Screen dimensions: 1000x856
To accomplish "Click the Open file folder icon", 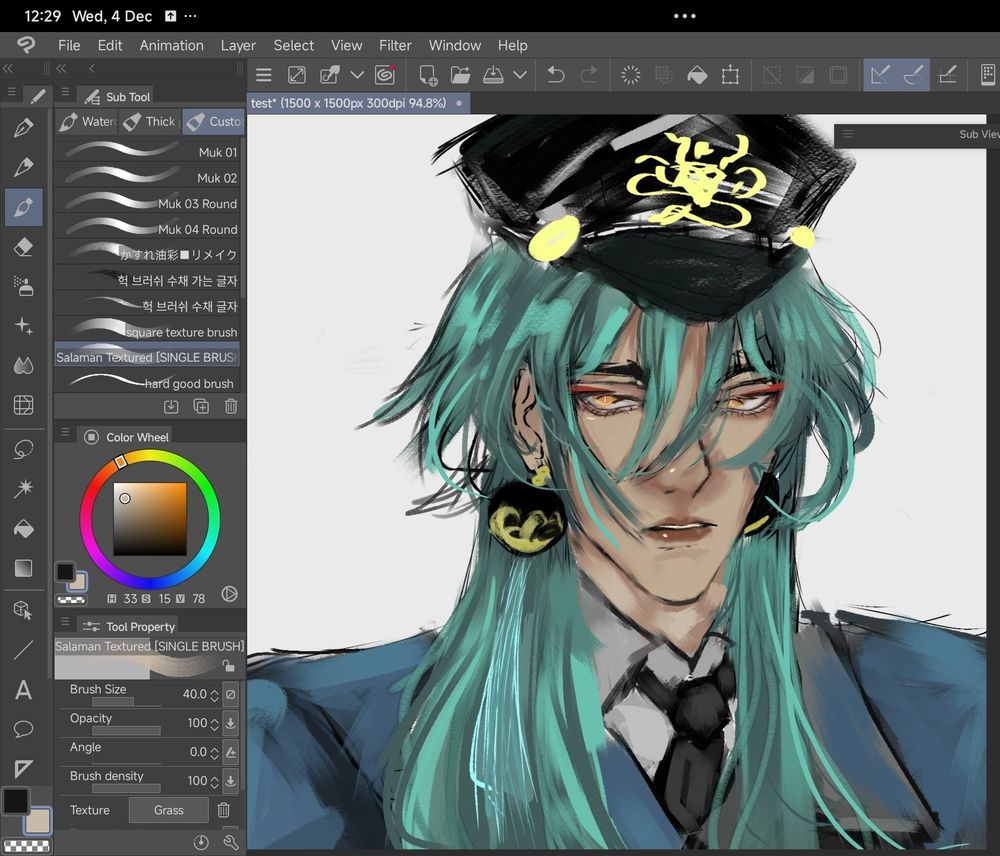I will (460, 75).
